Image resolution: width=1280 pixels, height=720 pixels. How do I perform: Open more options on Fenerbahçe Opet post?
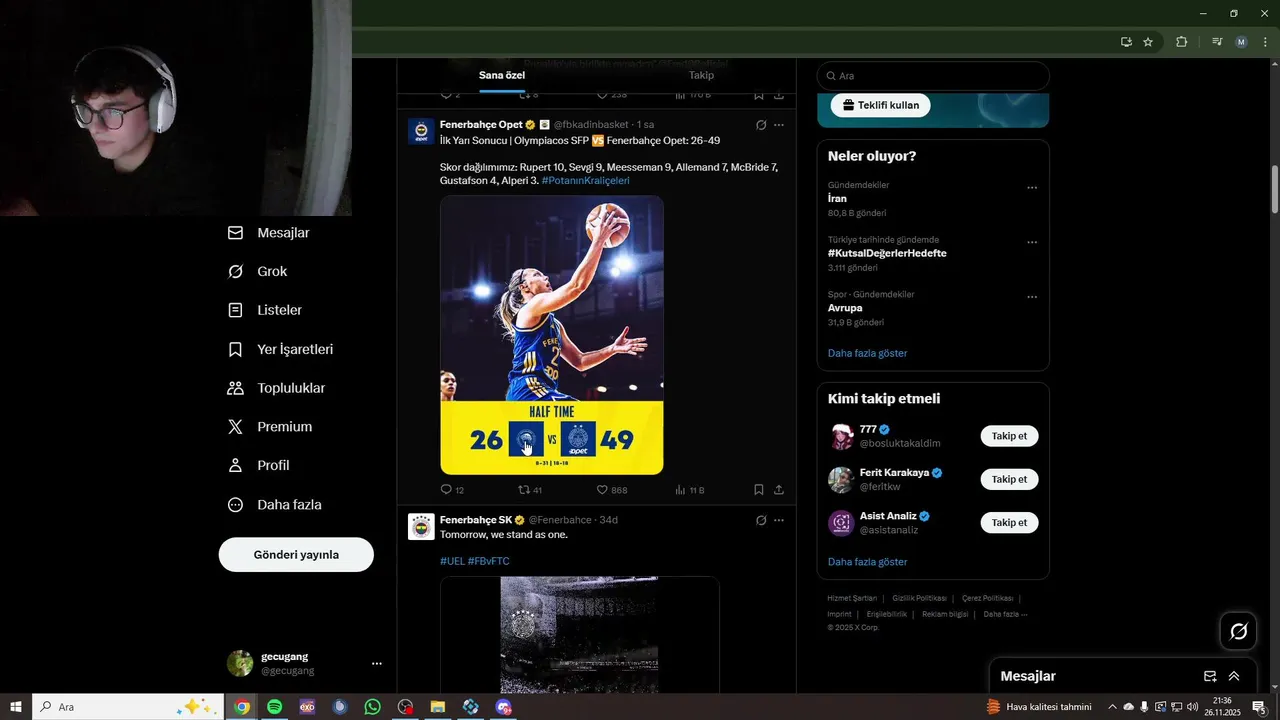[779, 125]
